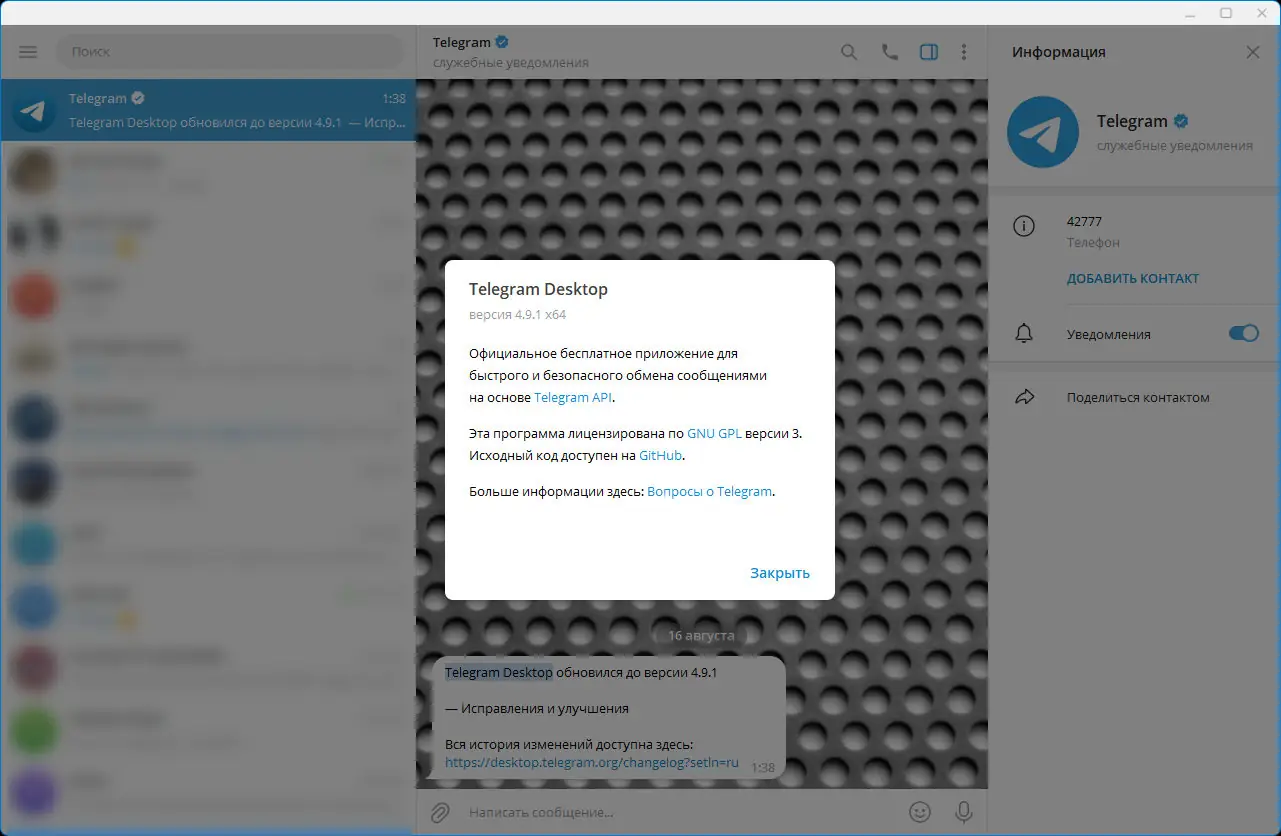Open the three-dot options menu in chat header
1281x836 pixels.
click(964, 52)
